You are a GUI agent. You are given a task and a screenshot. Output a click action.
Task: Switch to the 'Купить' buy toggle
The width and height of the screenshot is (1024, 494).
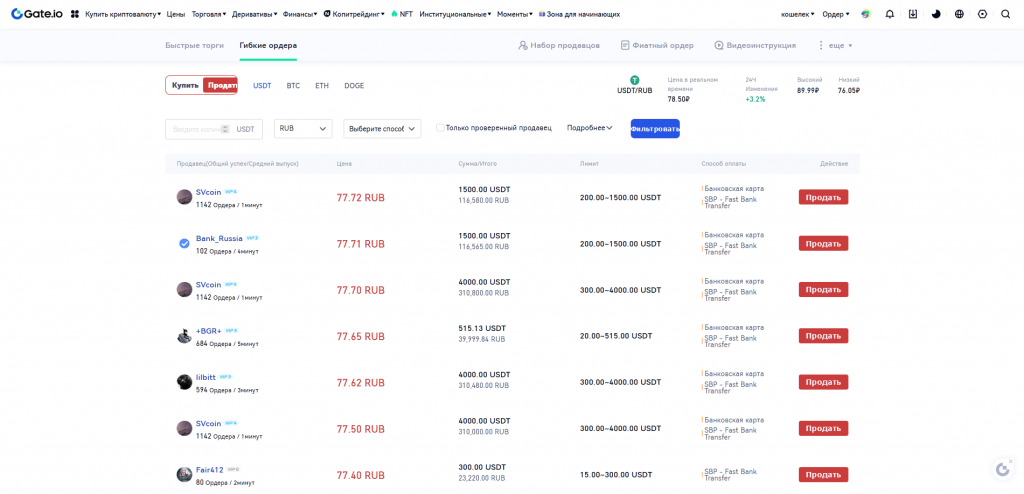(x=185, y=85)
